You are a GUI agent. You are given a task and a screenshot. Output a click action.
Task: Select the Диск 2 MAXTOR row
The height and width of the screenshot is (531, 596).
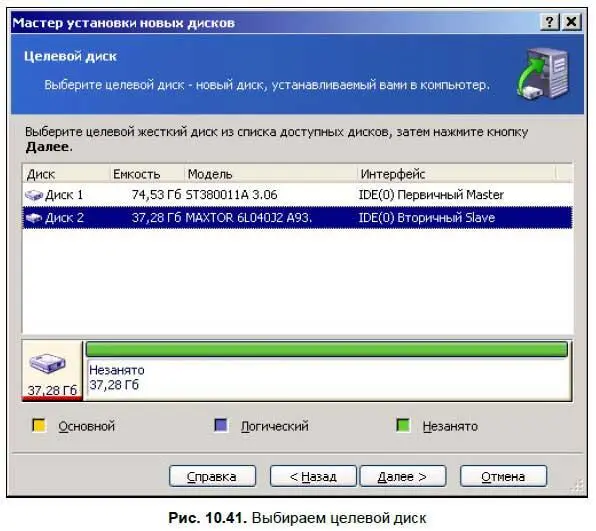click(x=298, y=217)
